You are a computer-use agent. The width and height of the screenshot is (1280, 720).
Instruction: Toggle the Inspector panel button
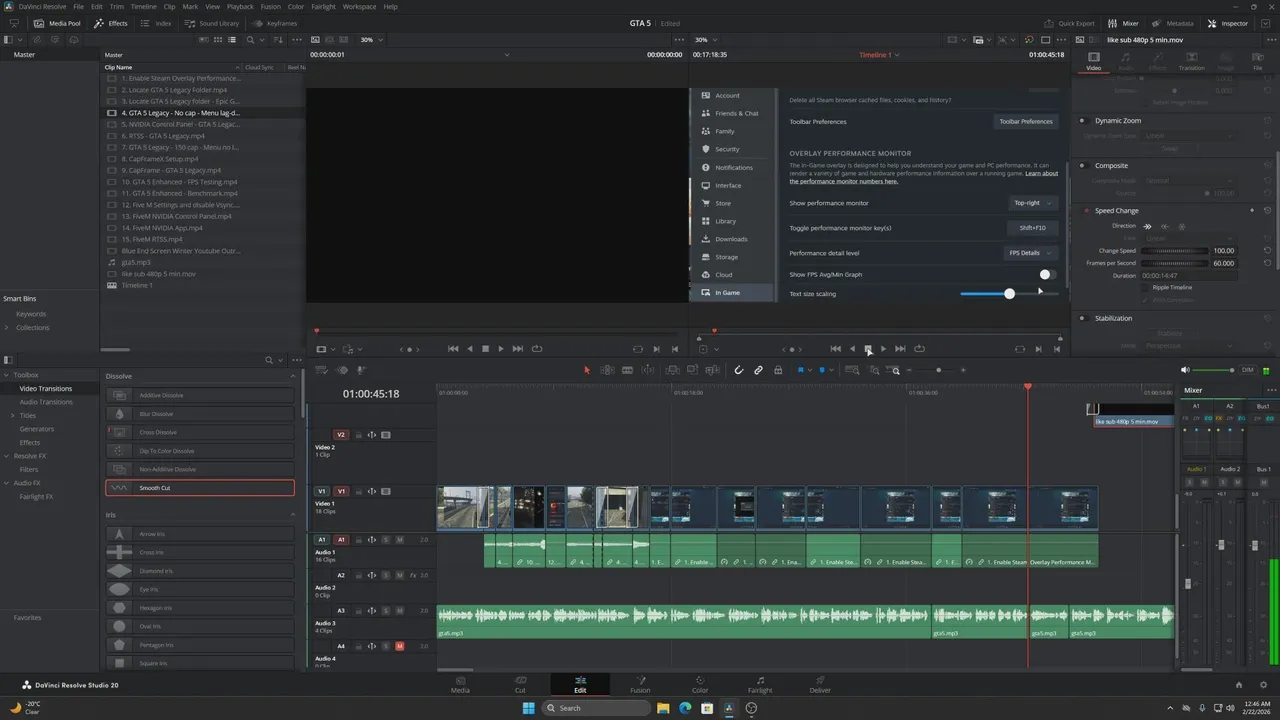point(1228,23)
